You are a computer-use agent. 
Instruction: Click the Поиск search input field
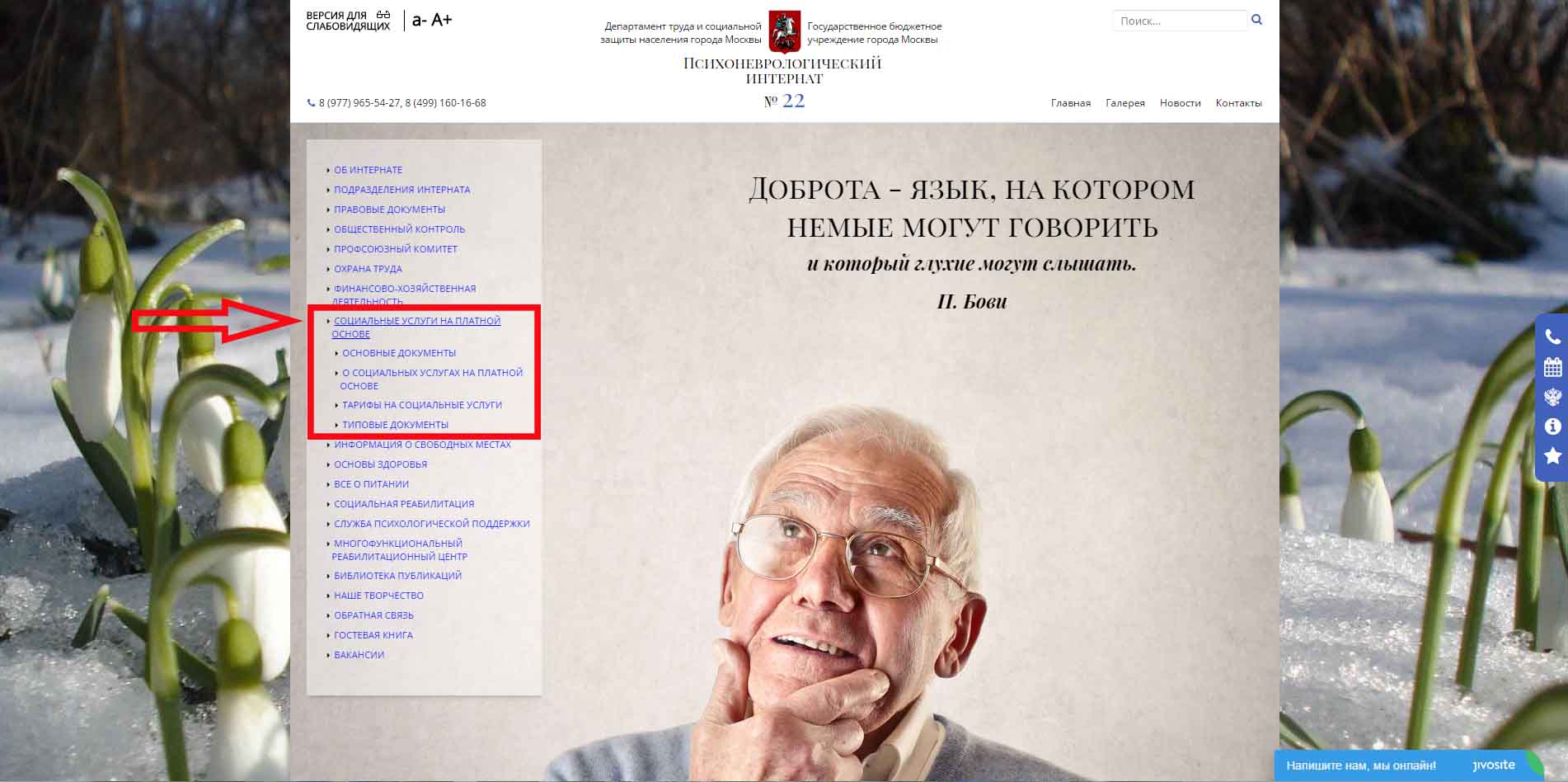pyautogui.click(x=1180, y=21)
